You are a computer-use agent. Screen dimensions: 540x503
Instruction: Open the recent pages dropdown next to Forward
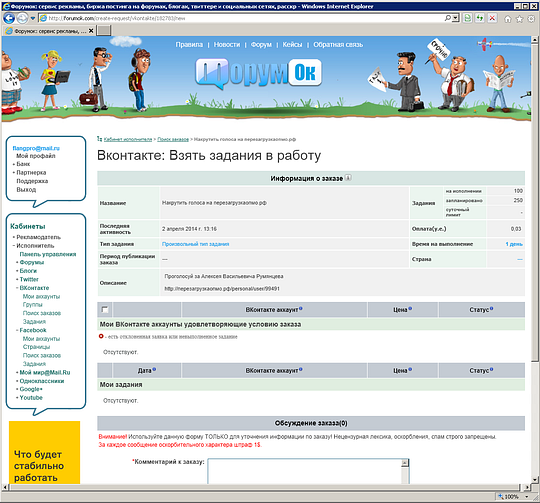[x=33, y=18]
